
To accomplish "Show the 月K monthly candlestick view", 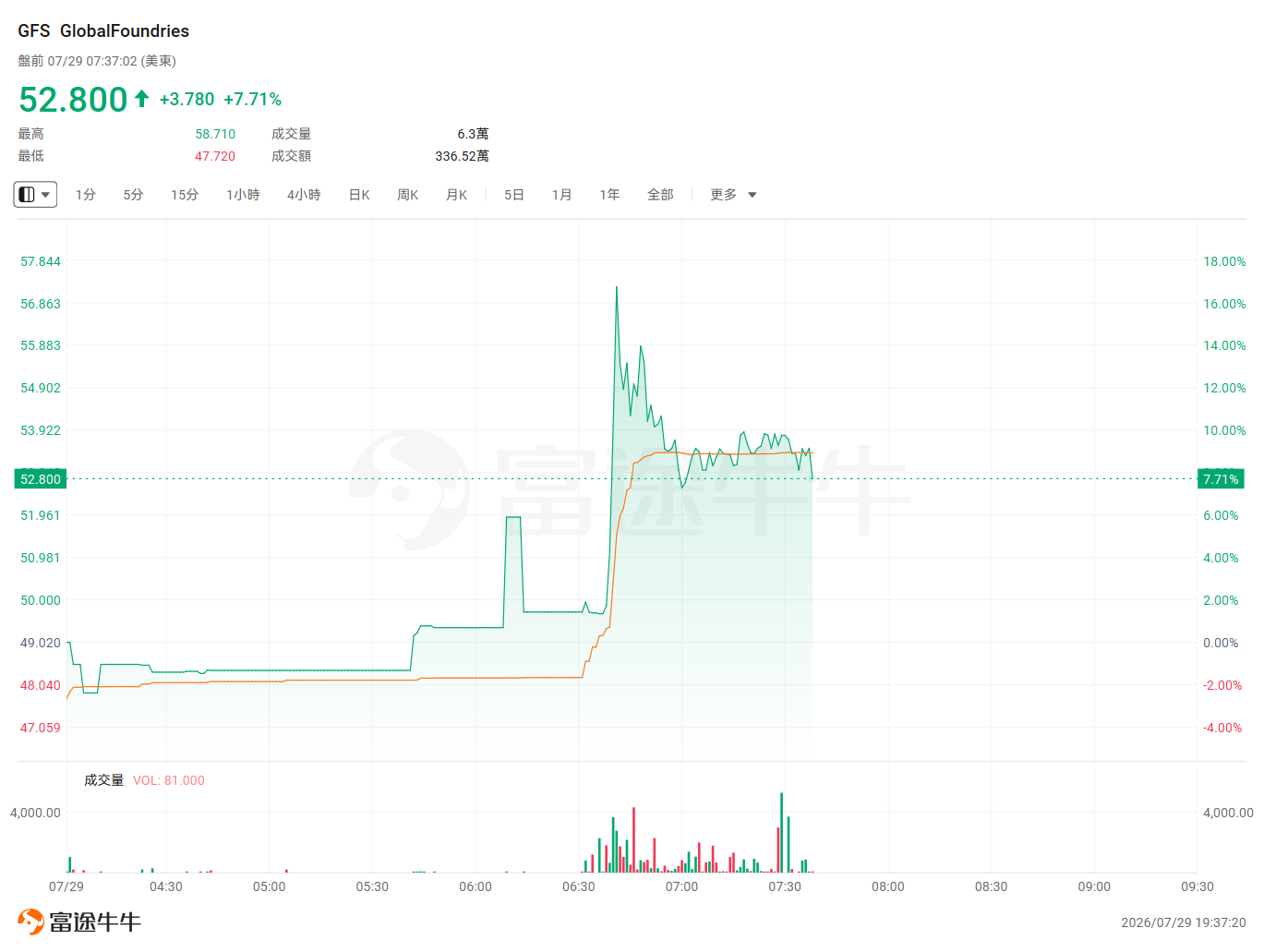I will tap(457, 195).
